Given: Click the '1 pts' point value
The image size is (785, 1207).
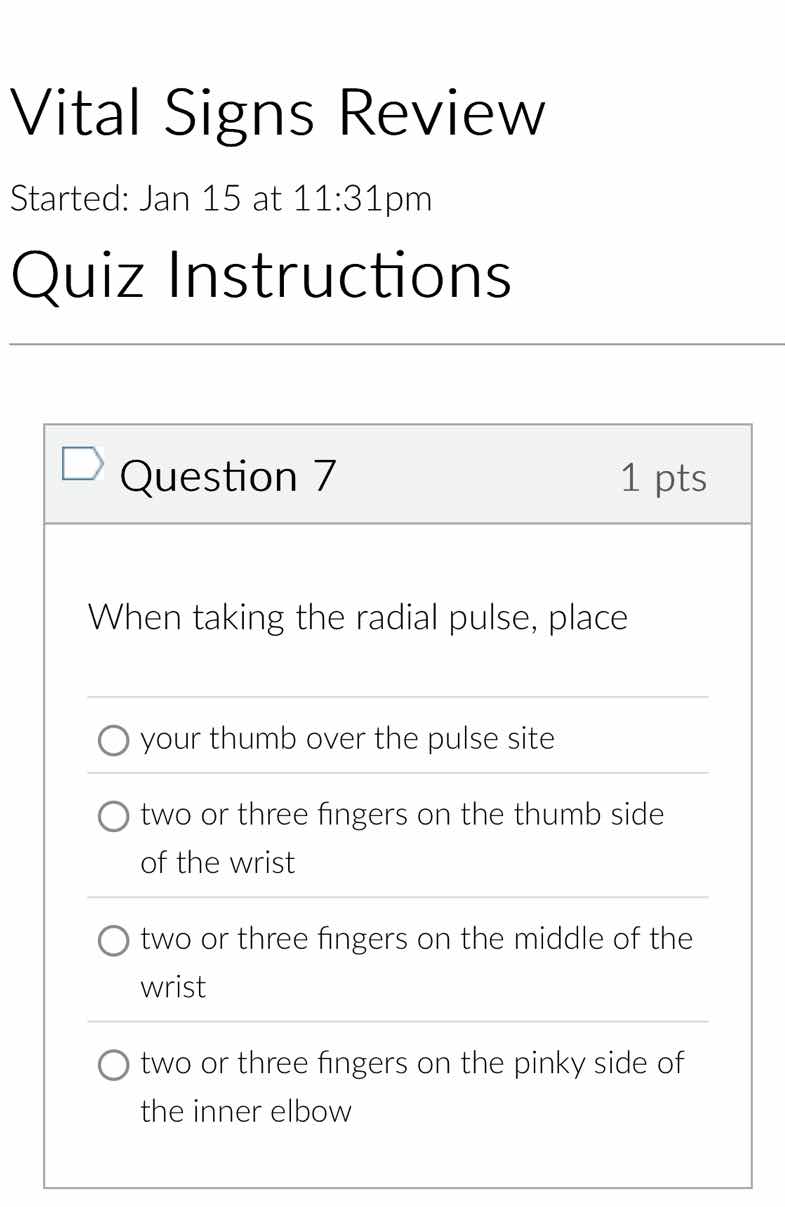Looking at the screenshot, I should (x=664, y=477).
